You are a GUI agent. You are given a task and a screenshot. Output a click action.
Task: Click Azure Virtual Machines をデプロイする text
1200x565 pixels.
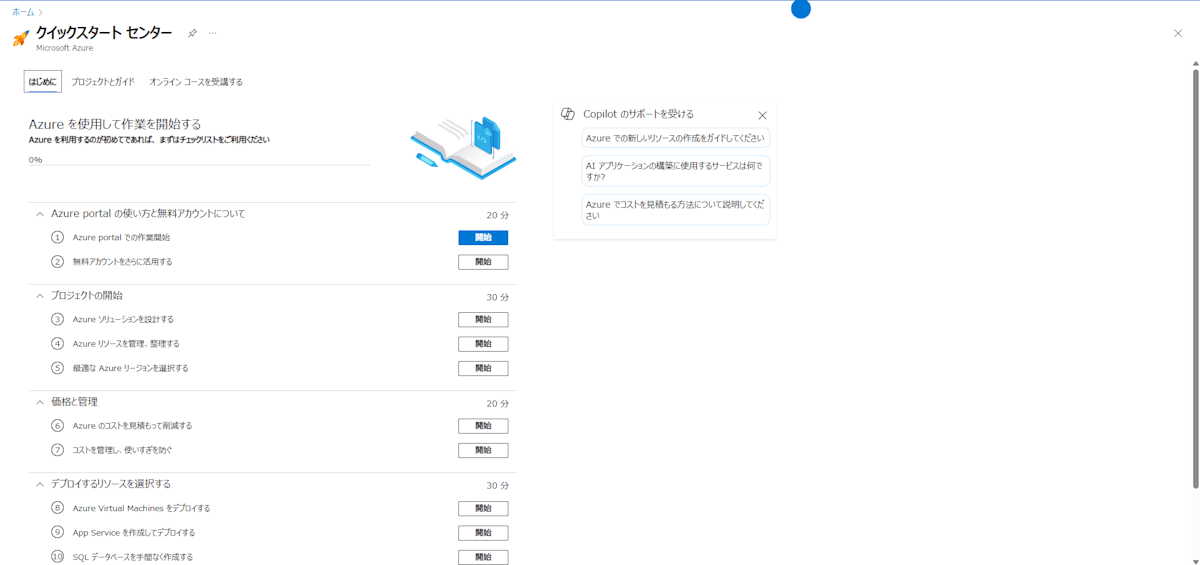point(141,508)
